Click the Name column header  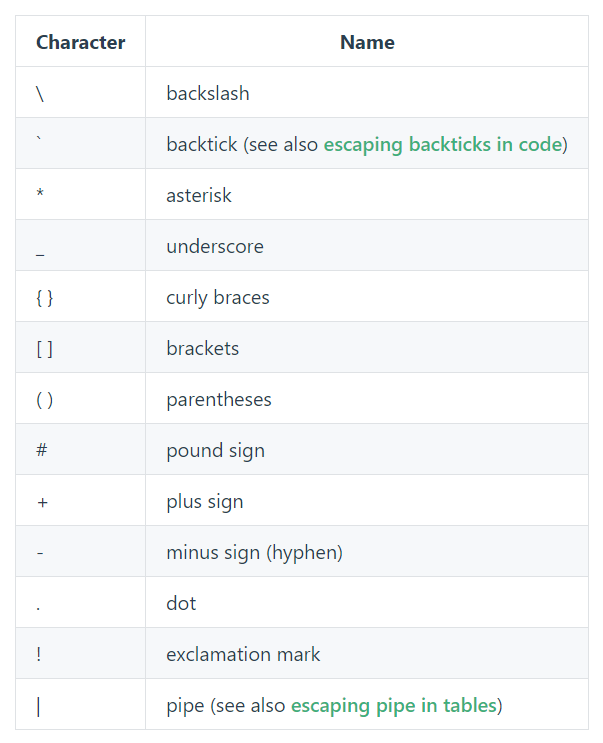point(367,42)
